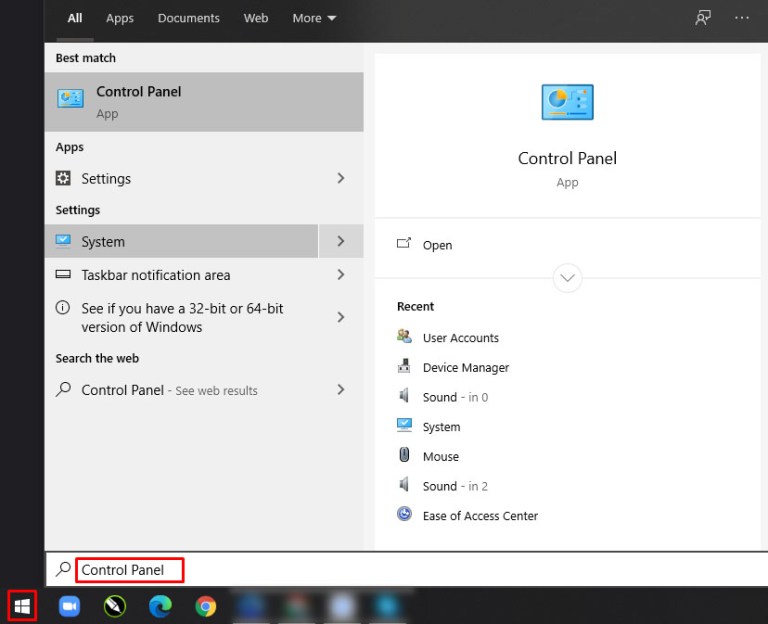
Task: Expand the Control Panel web results arrow
Action: [341, 390]
